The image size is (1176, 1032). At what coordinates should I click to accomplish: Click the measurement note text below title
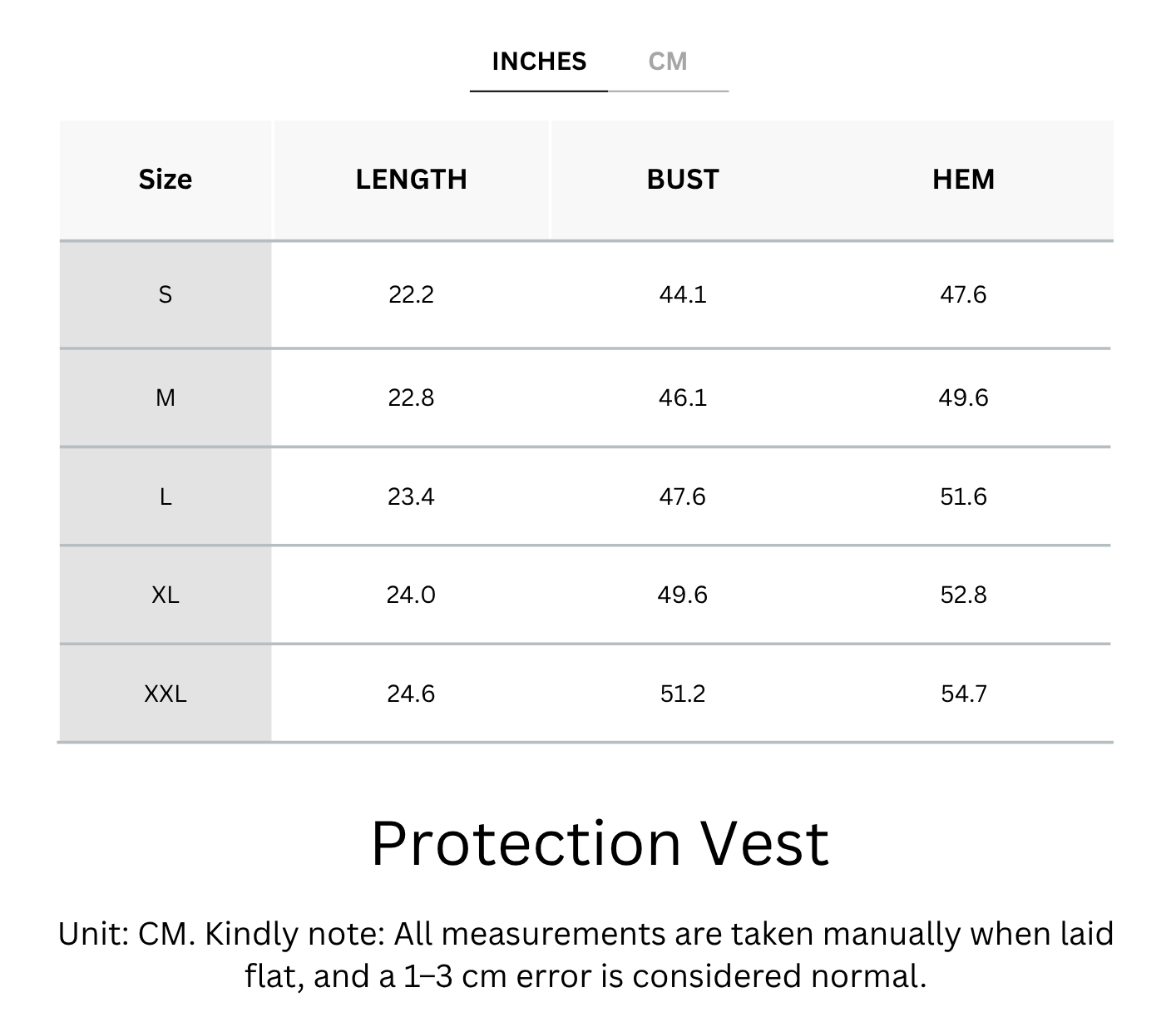[x=586, y=955]
